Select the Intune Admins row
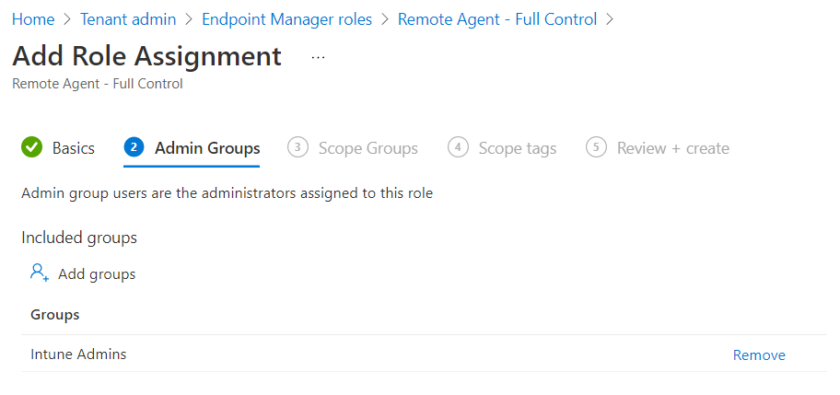 (x=424, y=354)
